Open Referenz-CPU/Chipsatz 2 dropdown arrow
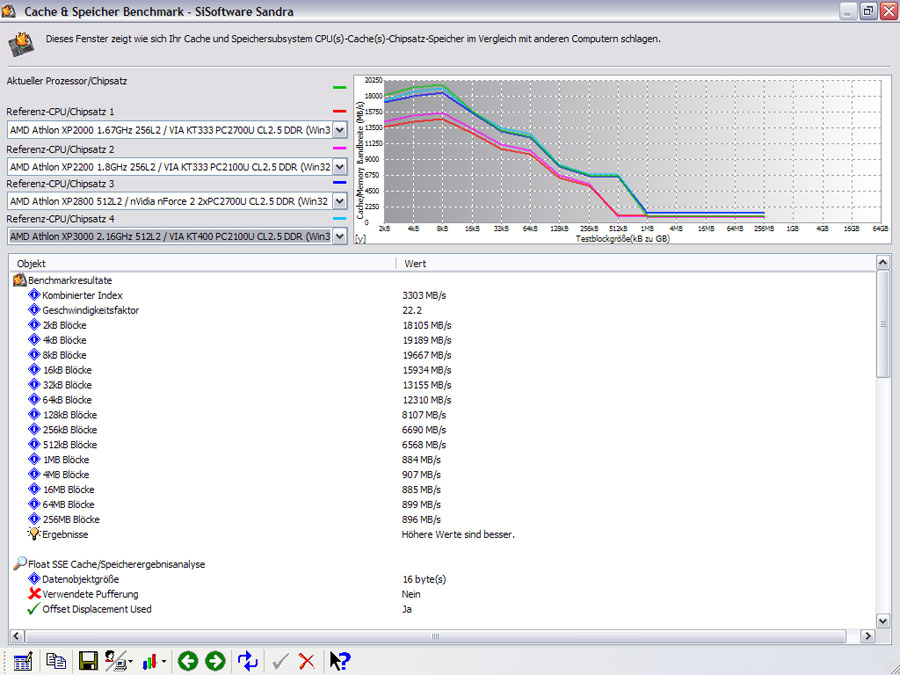 click(x=340, y=166)
